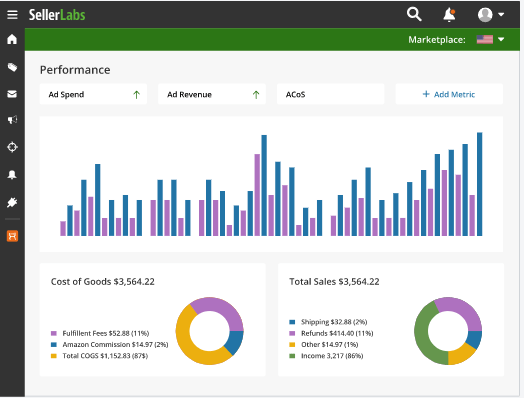Select the envelope mail icon in sidebar
Image resolution: width=524 pixels, height=398 pixels.
12,94
